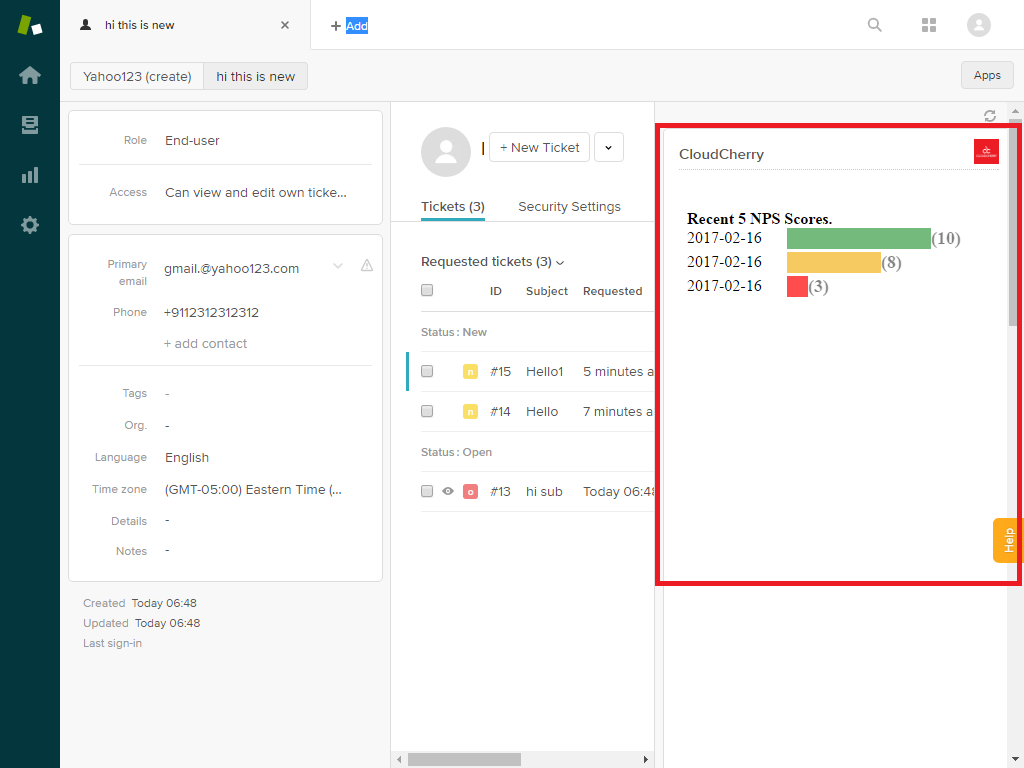The image size is (1024, 768).
Task: Expand the dropdown arrow beside New Ticket
Action: click(609, 147)
